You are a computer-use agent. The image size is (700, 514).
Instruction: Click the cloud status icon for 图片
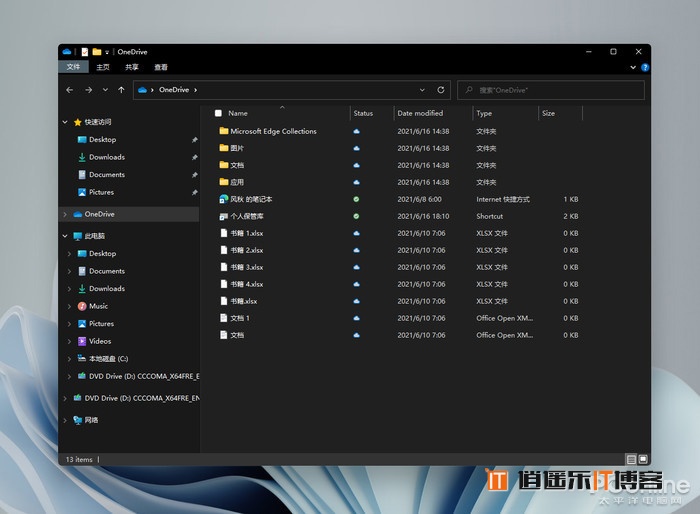[x=356, y=148]
